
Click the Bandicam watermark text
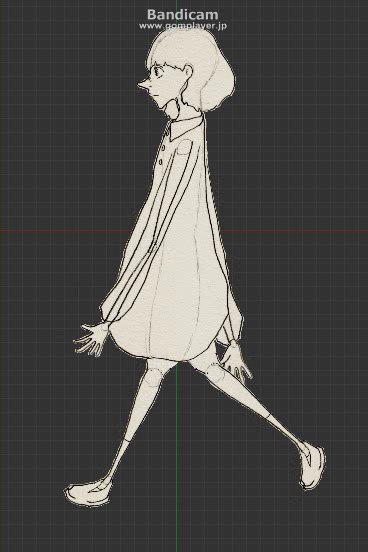[182, 14]
